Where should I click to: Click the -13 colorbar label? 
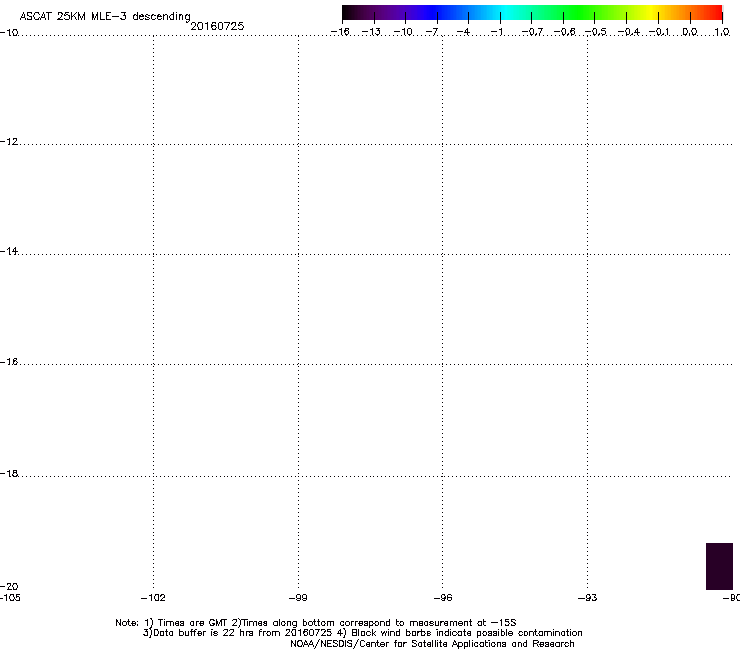(371, 32)
